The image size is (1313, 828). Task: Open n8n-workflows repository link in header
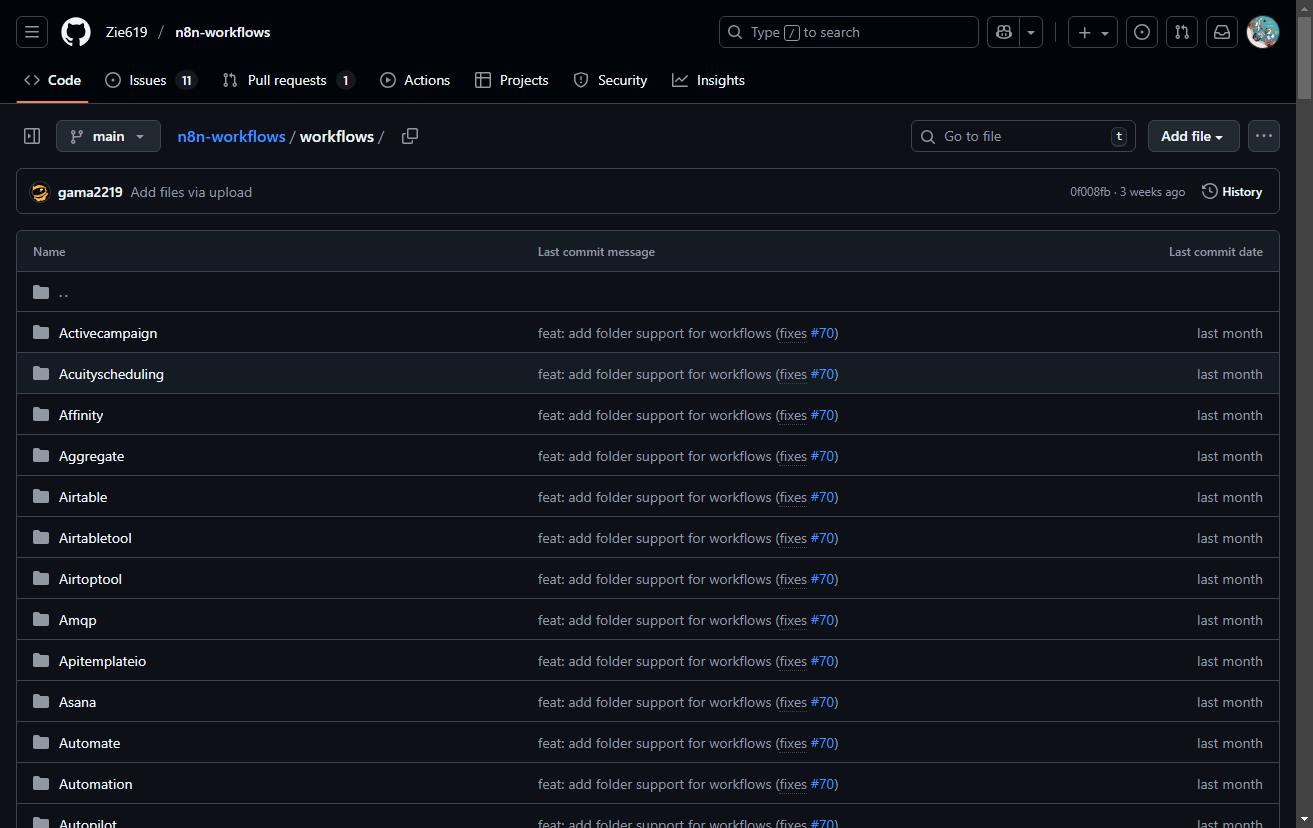click(x=223, y=32)
